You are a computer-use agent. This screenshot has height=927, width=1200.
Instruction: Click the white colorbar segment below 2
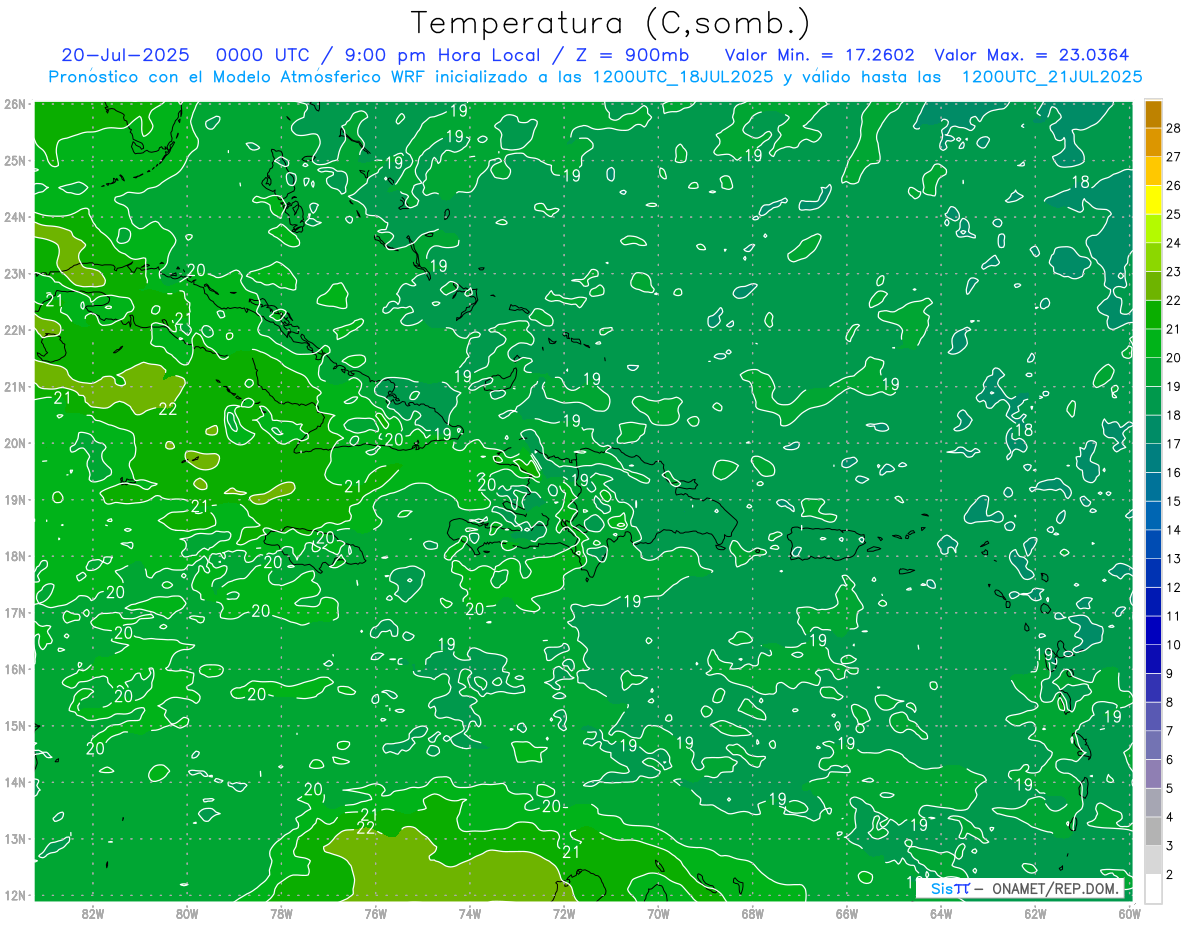[1153, 888]
